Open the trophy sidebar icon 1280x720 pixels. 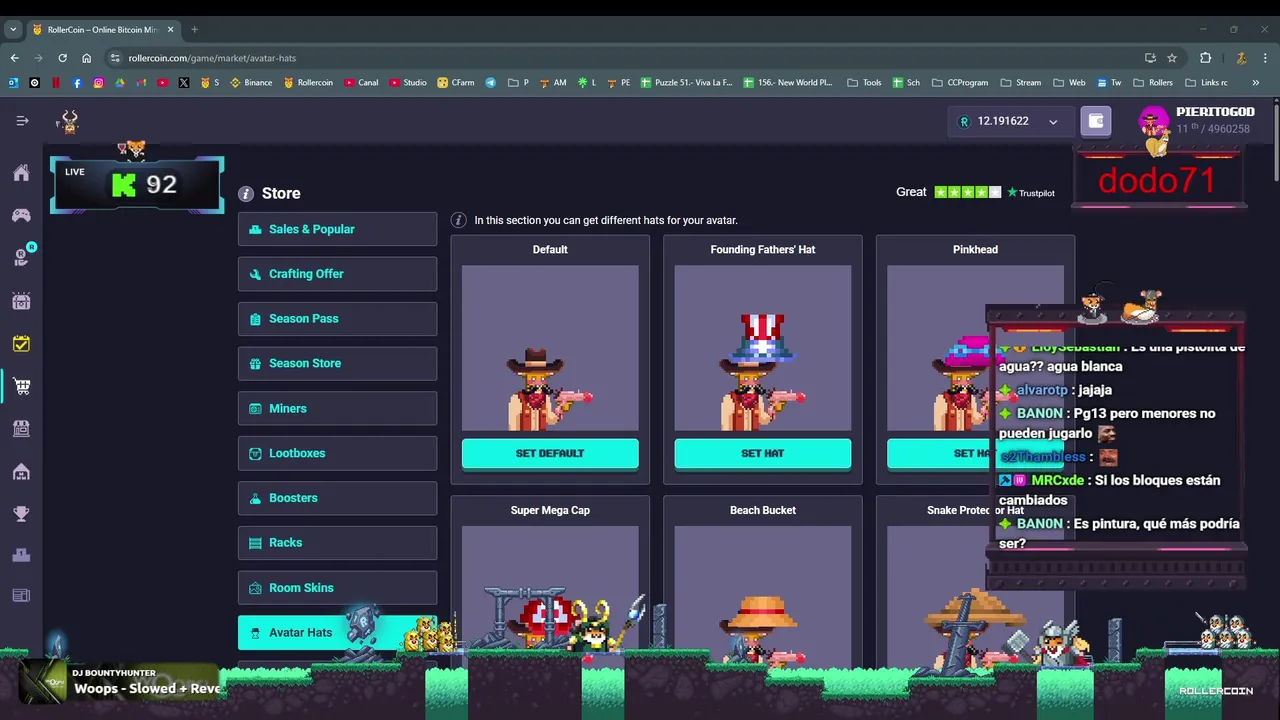tap(21, 513)
